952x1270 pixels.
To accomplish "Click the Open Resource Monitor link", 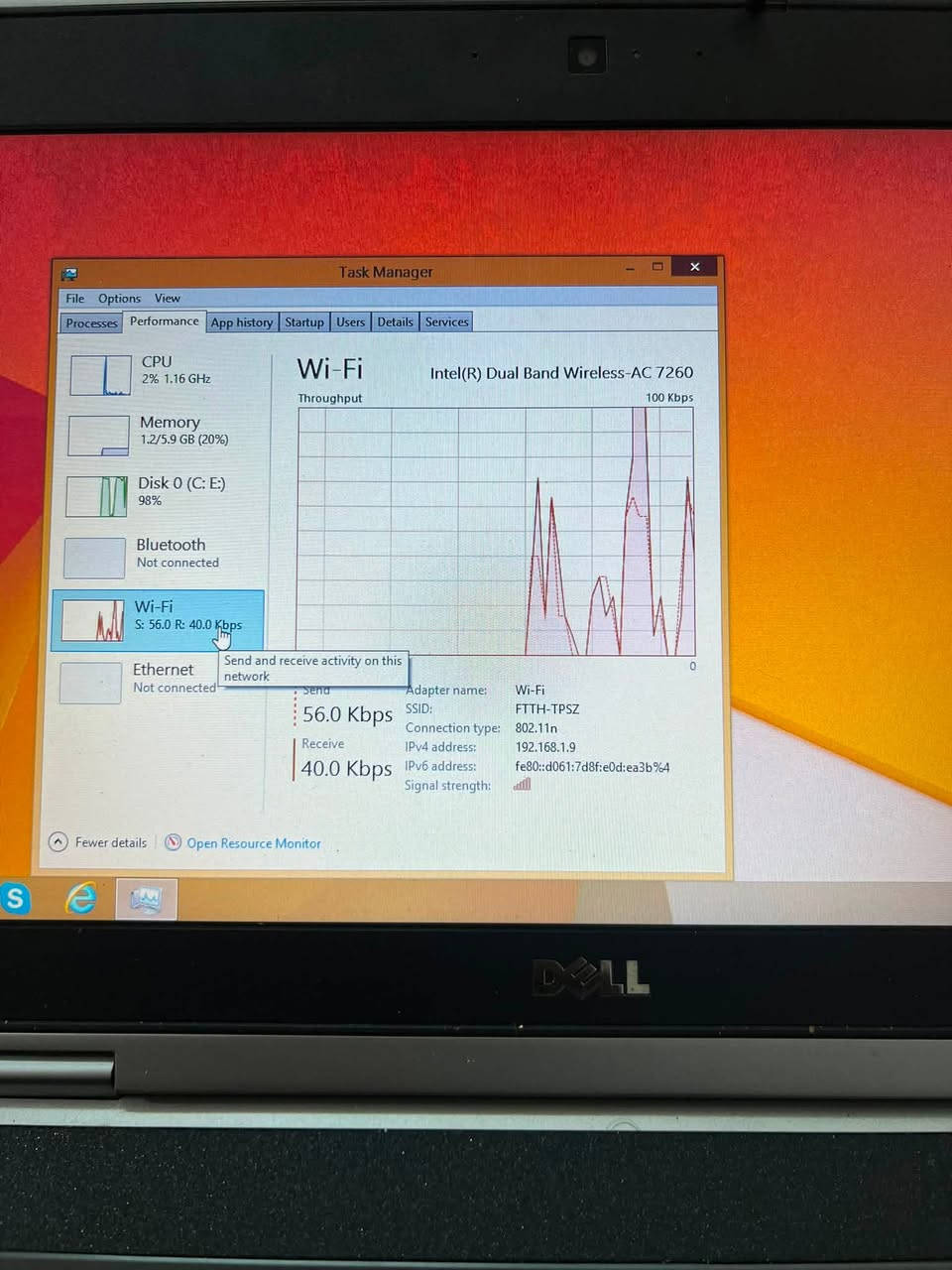I will coord(254,843).
